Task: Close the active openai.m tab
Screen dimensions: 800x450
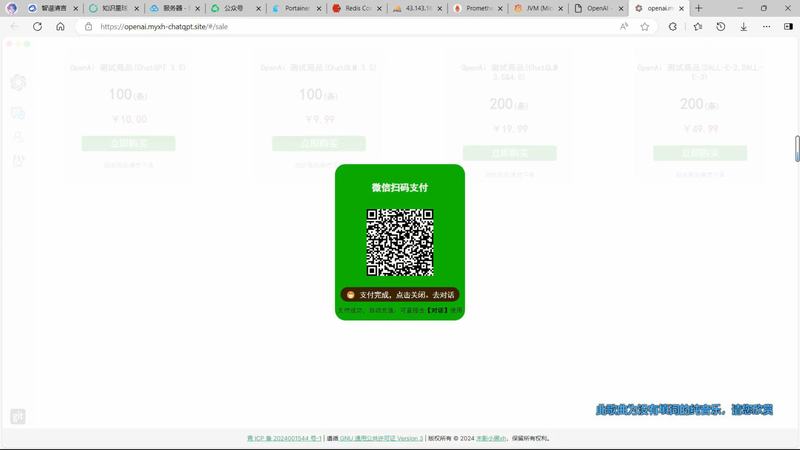Action: (x=681, y=8)
